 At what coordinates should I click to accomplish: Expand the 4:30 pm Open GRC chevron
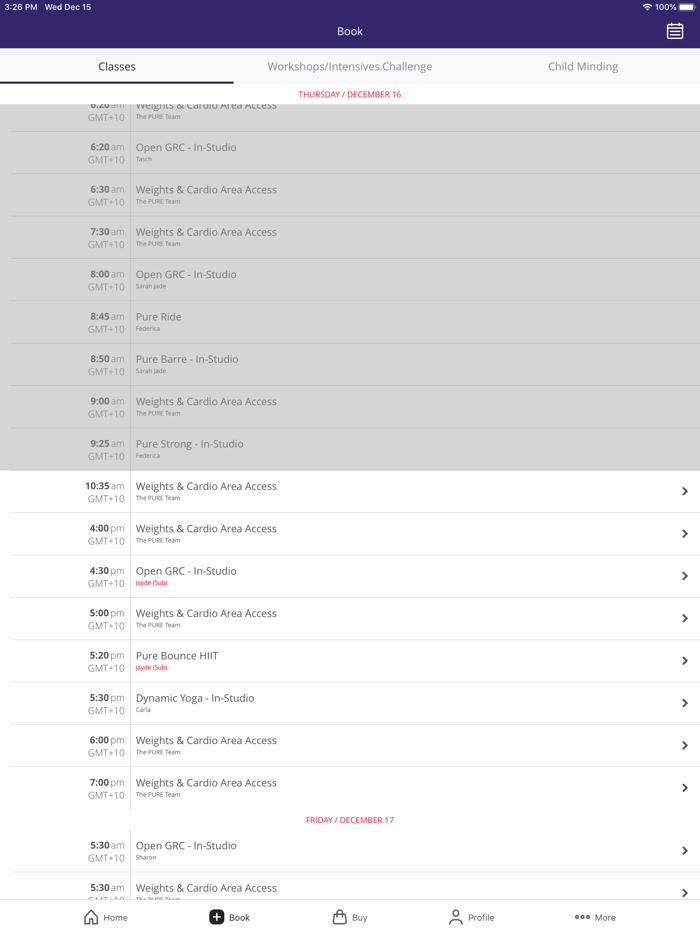click(x=685, y=576)
